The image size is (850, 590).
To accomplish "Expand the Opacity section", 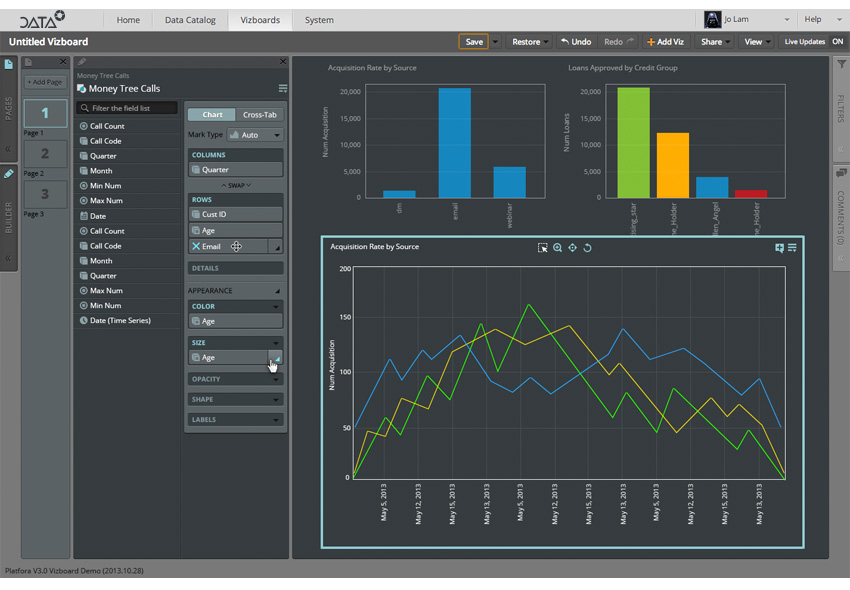I will pos(235,379).
